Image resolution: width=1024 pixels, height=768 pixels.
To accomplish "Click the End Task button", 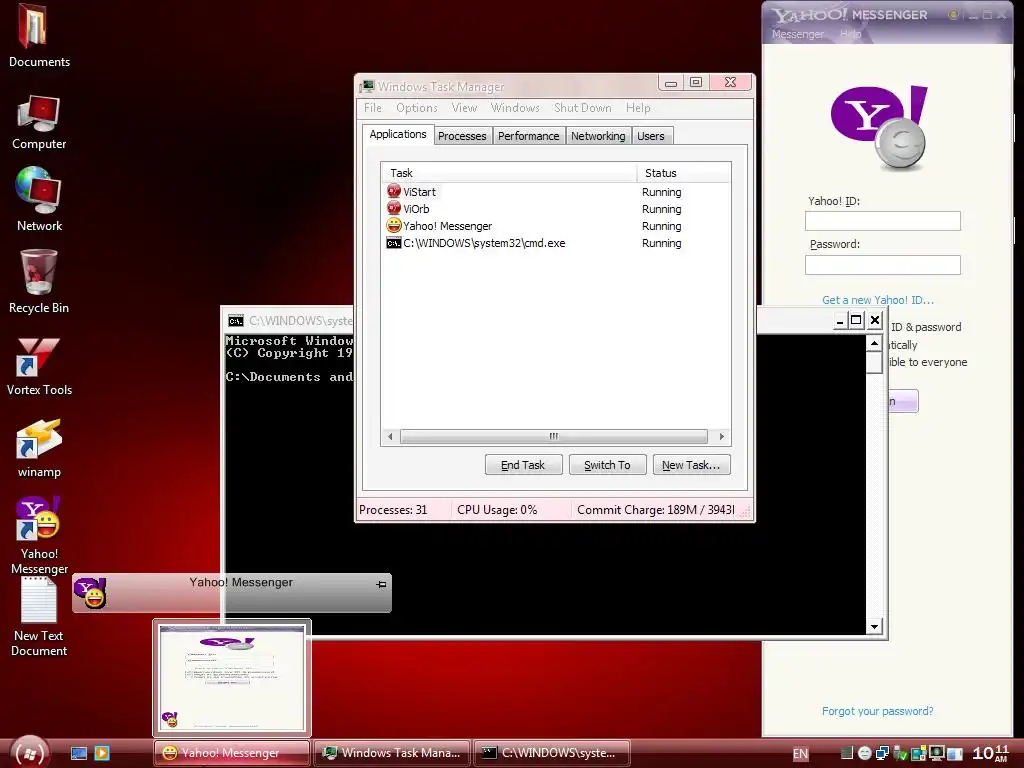I will pos(523,465).
